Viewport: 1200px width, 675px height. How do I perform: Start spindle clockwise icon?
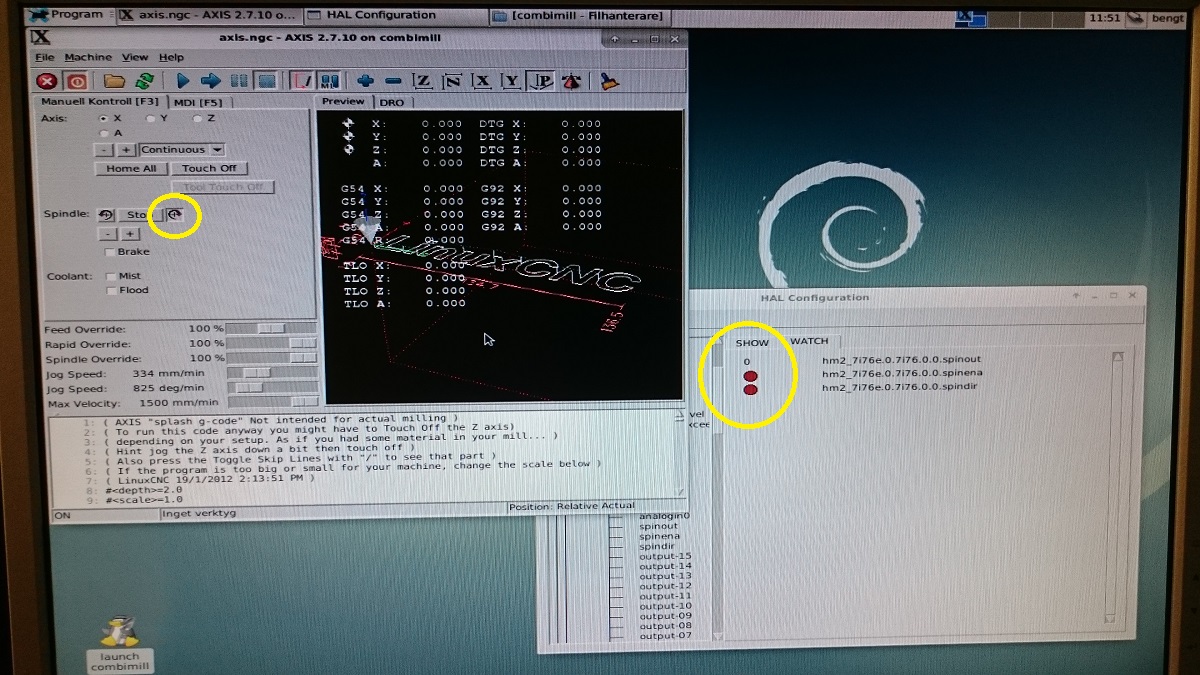pos(175,215)
